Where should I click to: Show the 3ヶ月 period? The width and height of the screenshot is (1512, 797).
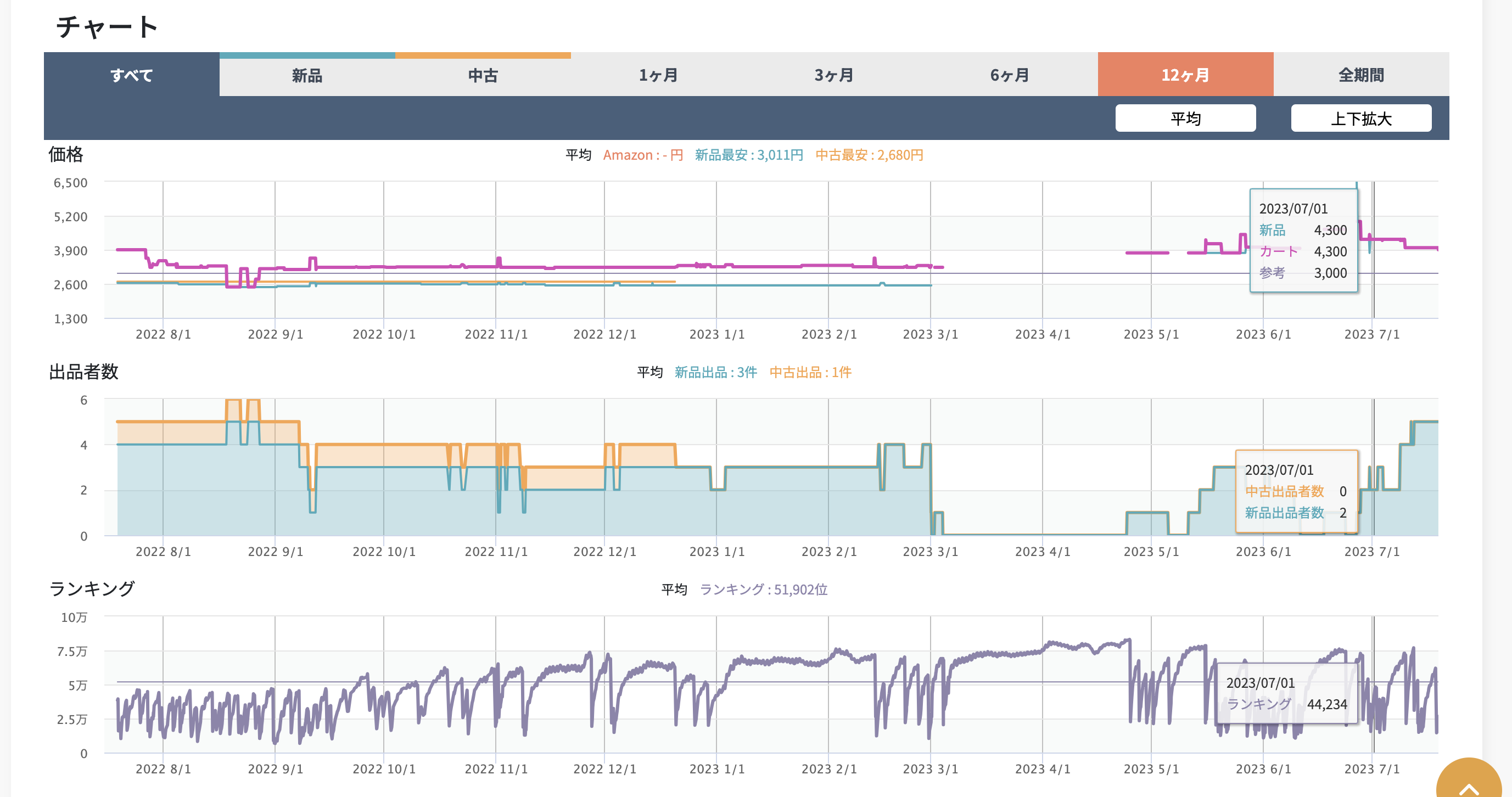(833, 75)
